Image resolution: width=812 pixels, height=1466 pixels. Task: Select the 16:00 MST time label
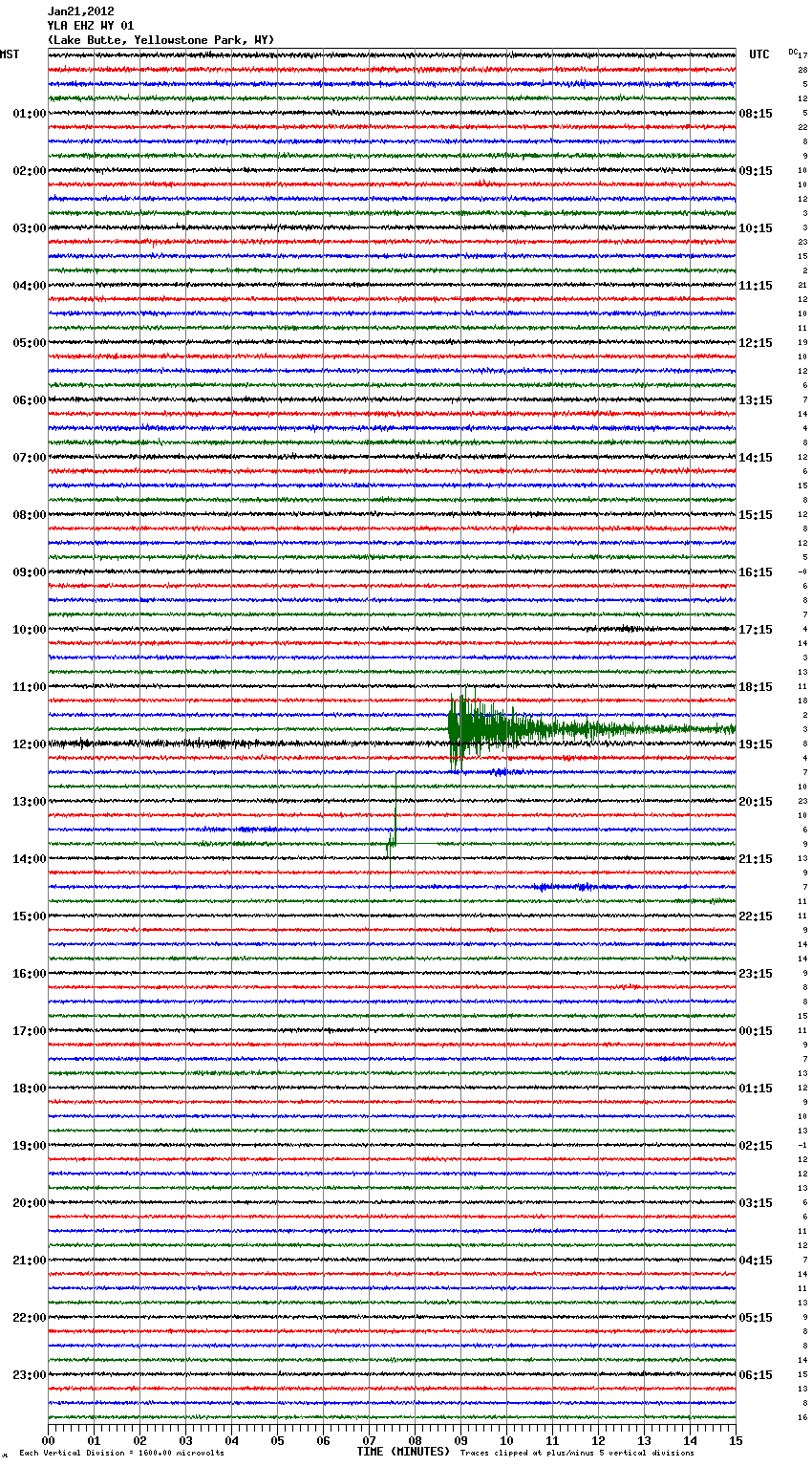coord(30,974)
